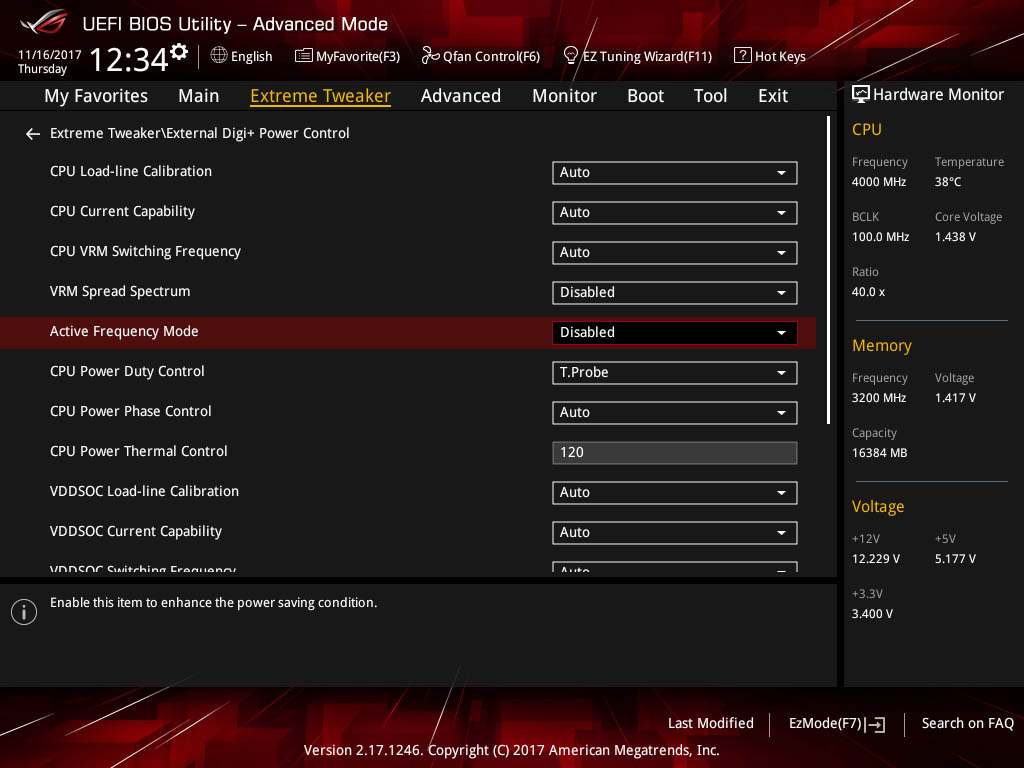Click the ROG logo icon
The image size is (1024, 768).
43,23
